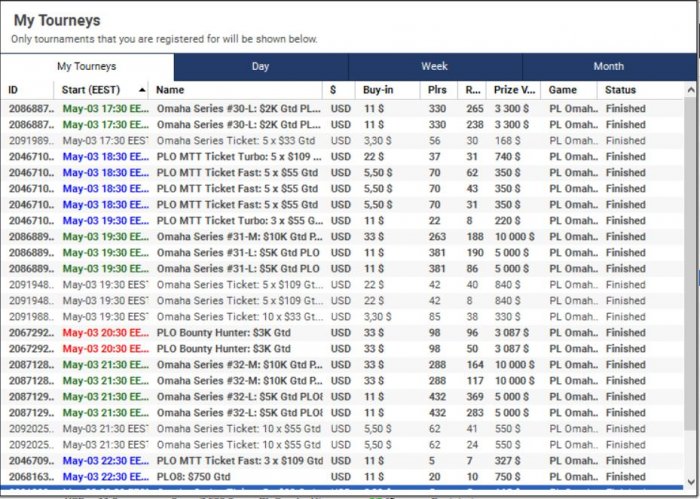This screenshot has height=499, width=700.
Task: Select PLO MTT Ticket Turbo: 5 x $109 row
Action: [x=342, y=157]
